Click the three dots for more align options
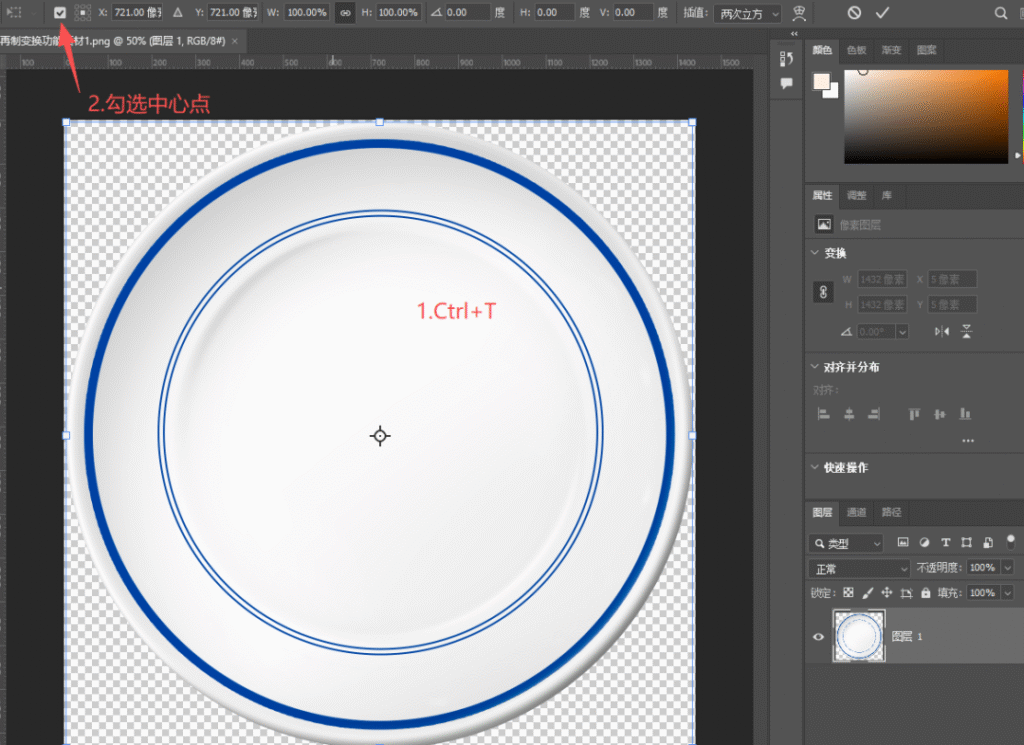Screen dimensions: 1024x745 pyautogui.click(x=968, y=441)
